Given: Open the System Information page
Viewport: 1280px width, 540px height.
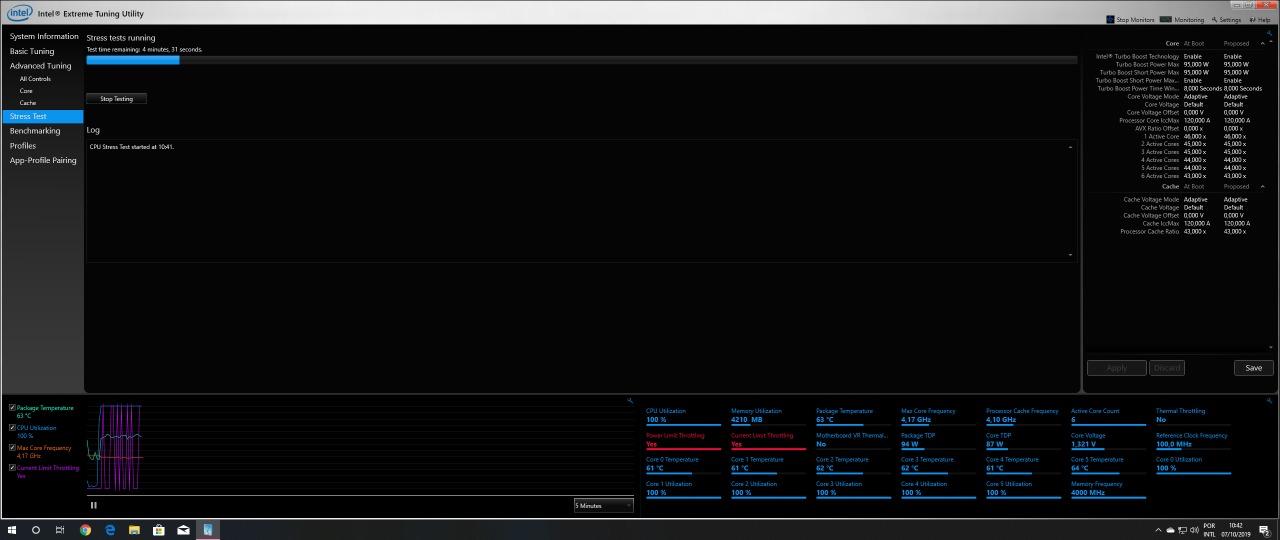Looking at the screenshot, I should point(44,37).
